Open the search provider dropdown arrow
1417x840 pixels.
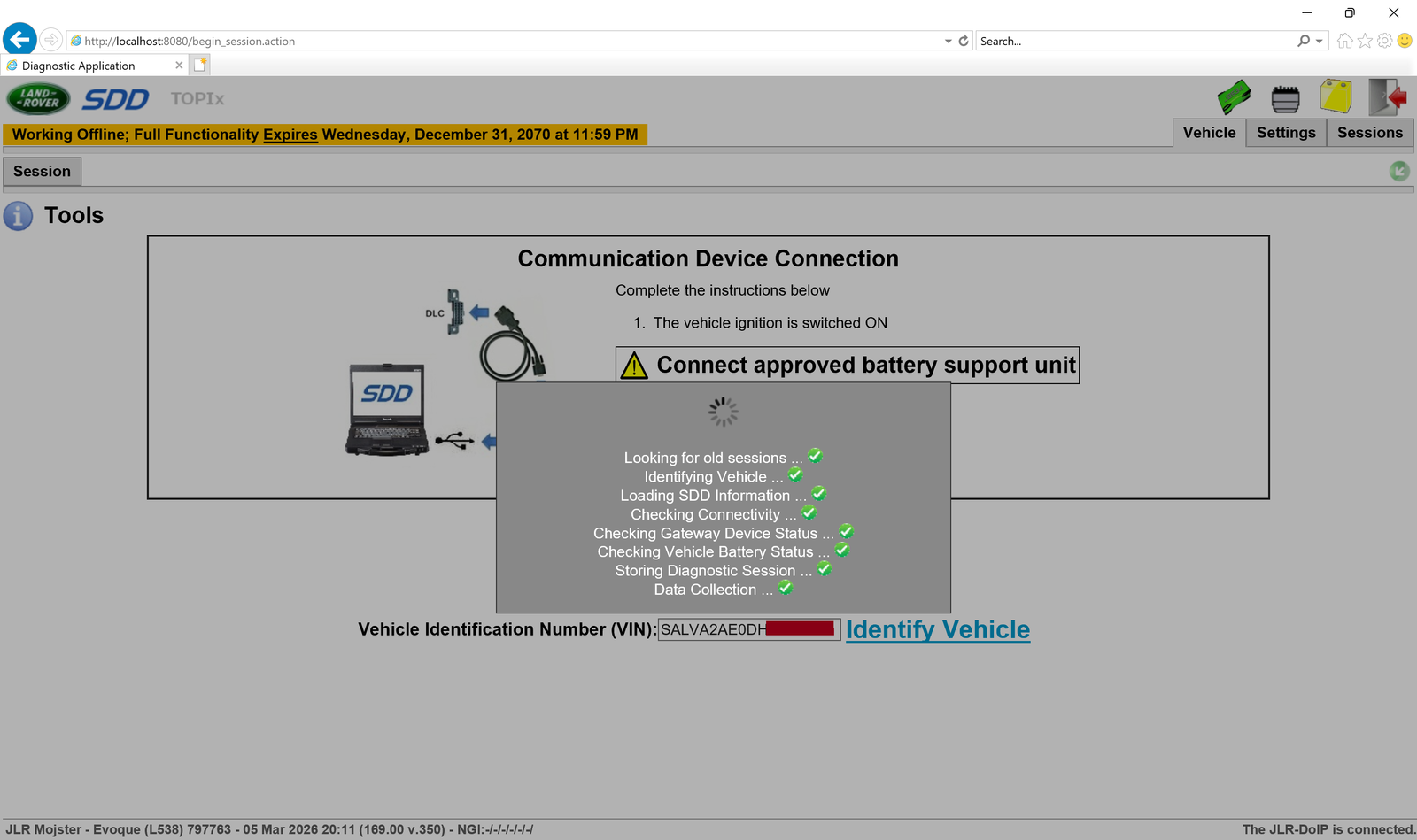1319,40
